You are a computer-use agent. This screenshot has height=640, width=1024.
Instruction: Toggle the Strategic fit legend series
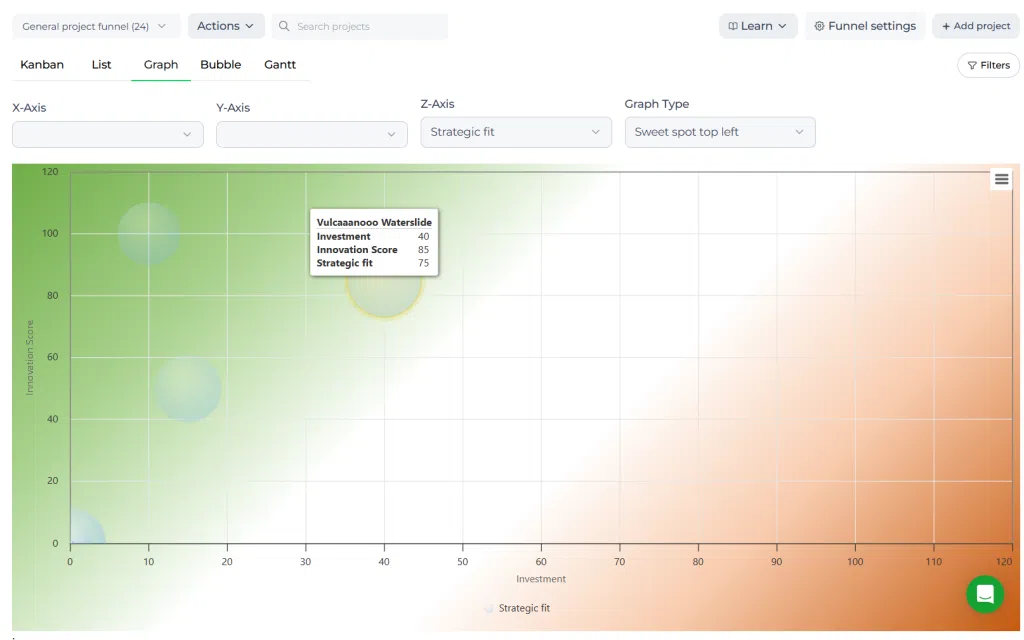tap(517, 608)
